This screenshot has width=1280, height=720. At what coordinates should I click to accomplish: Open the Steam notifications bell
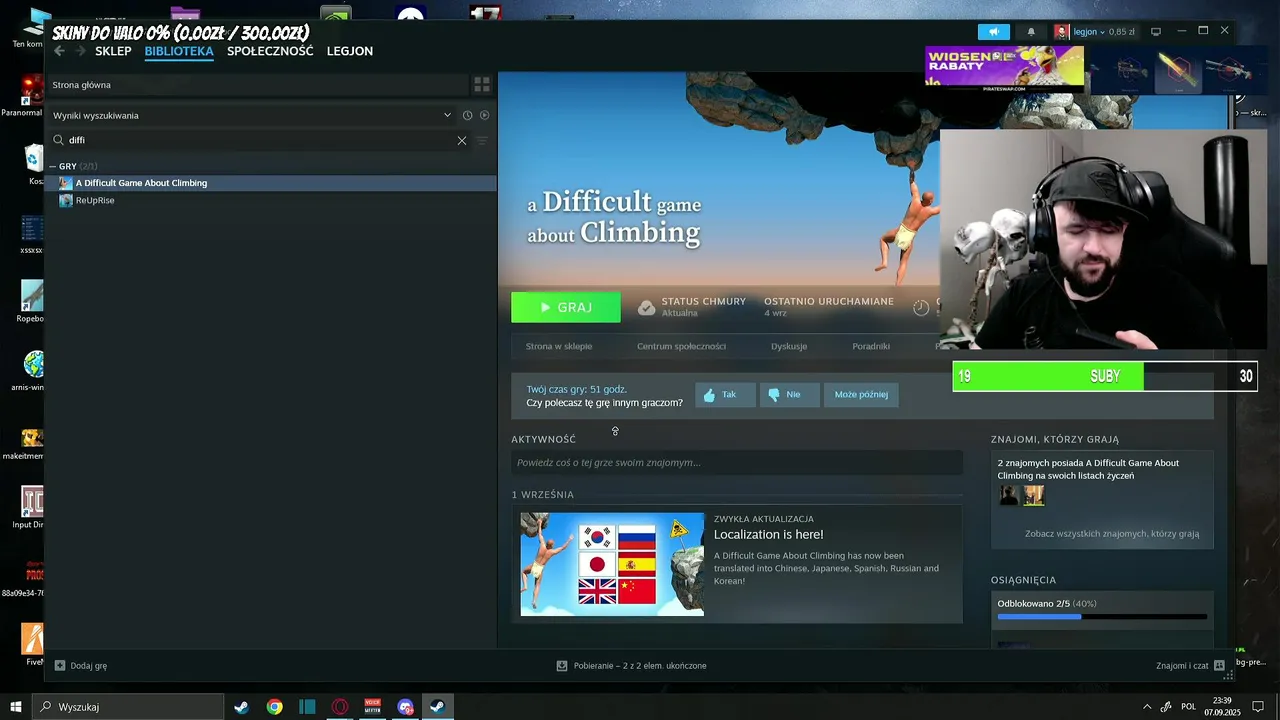coord(1031,32)
